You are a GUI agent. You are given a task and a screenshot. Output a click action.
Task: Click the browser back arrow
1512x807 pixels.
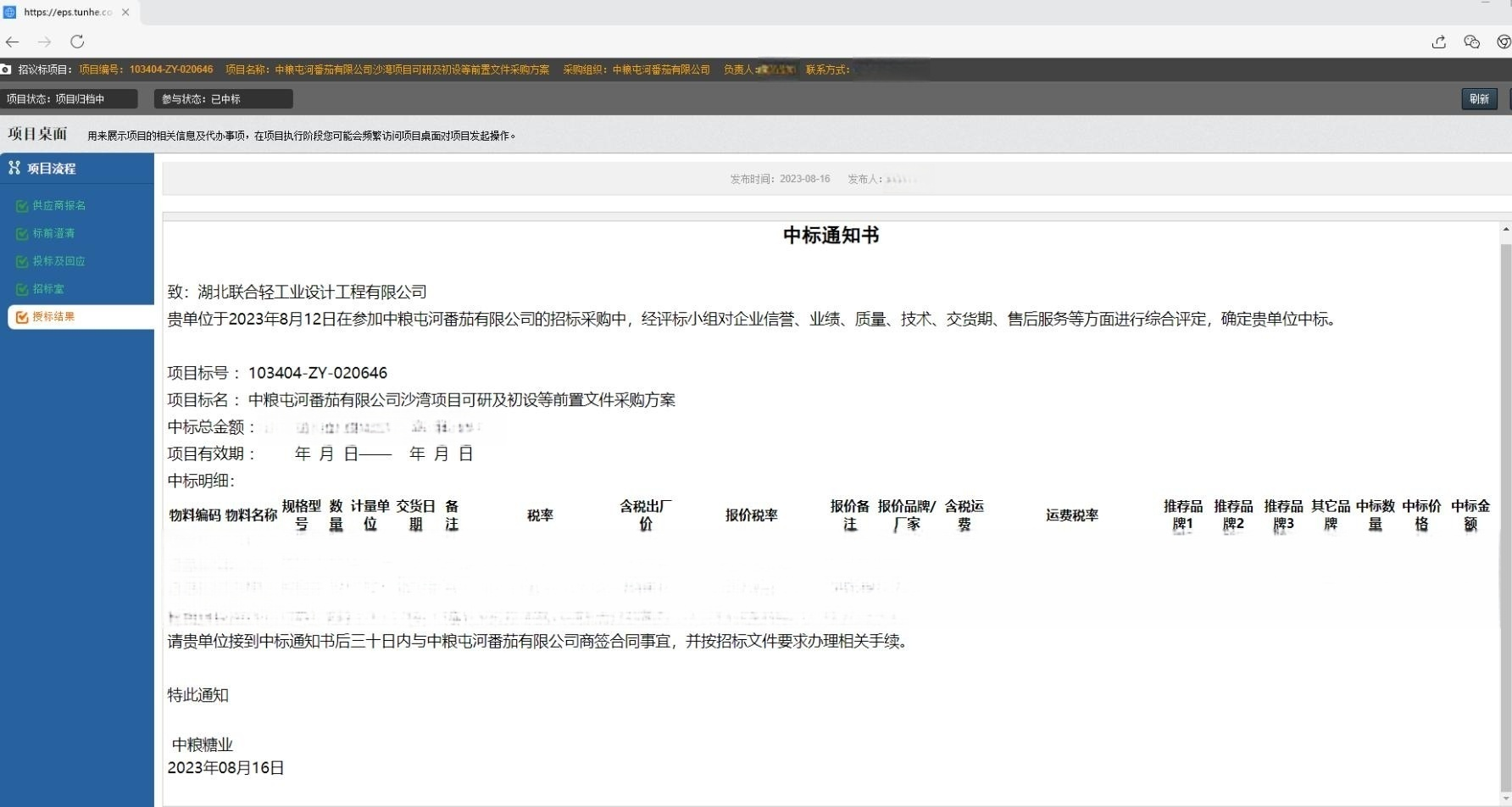tap(12, 42)
